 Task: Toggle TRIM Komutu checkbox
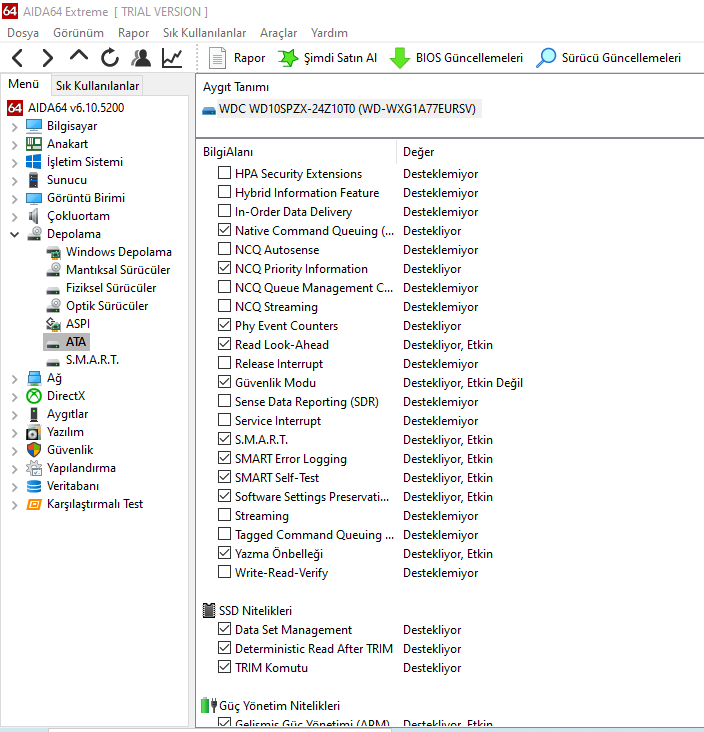(225, 667)
